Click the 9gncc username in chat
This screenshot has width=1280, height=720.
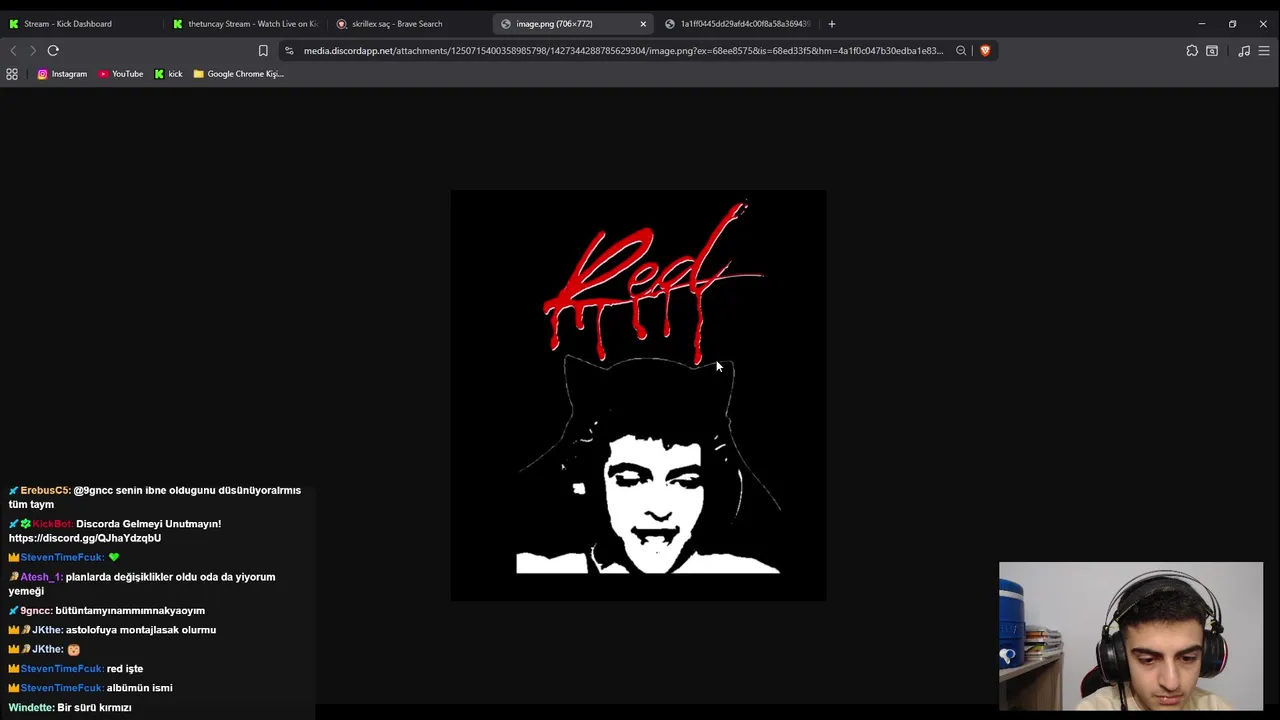click(x=36, y=611)
